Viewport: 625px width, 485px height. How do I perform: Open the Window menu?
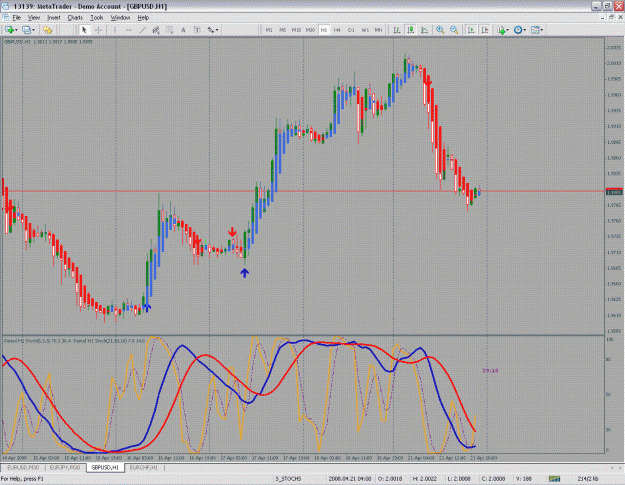click(x=120, y=18)
